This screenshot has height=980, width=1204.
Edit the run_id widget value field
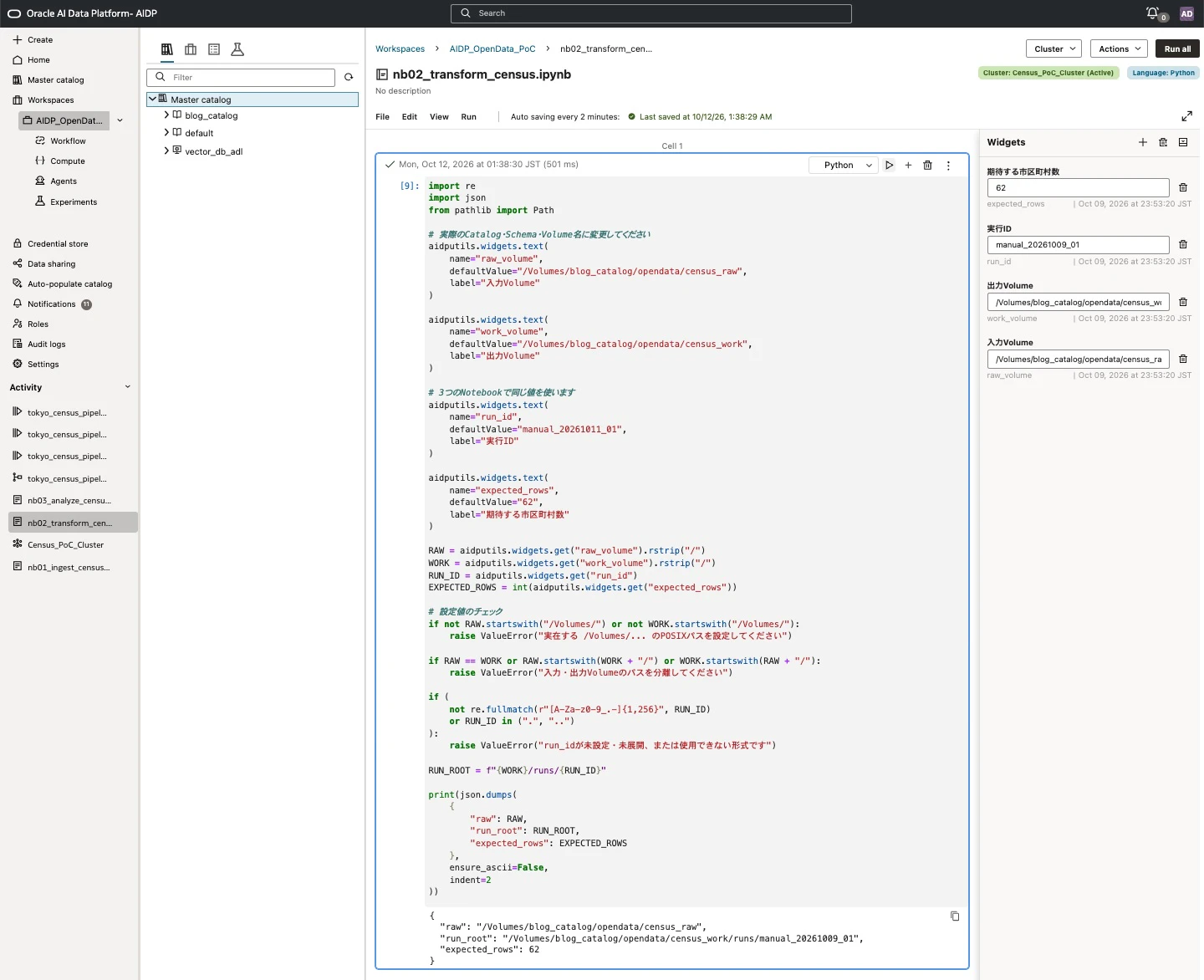[x=1078, y=245]
